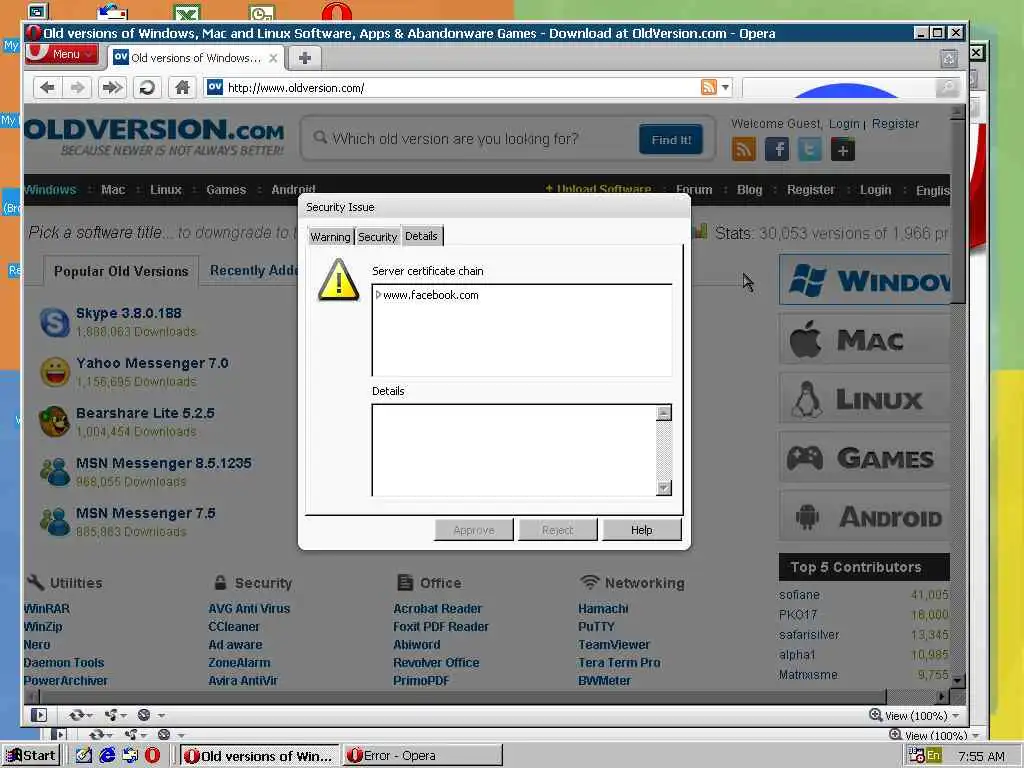Click the Find It! button
Screen dimensions: 1024x768
click(671, 139)
